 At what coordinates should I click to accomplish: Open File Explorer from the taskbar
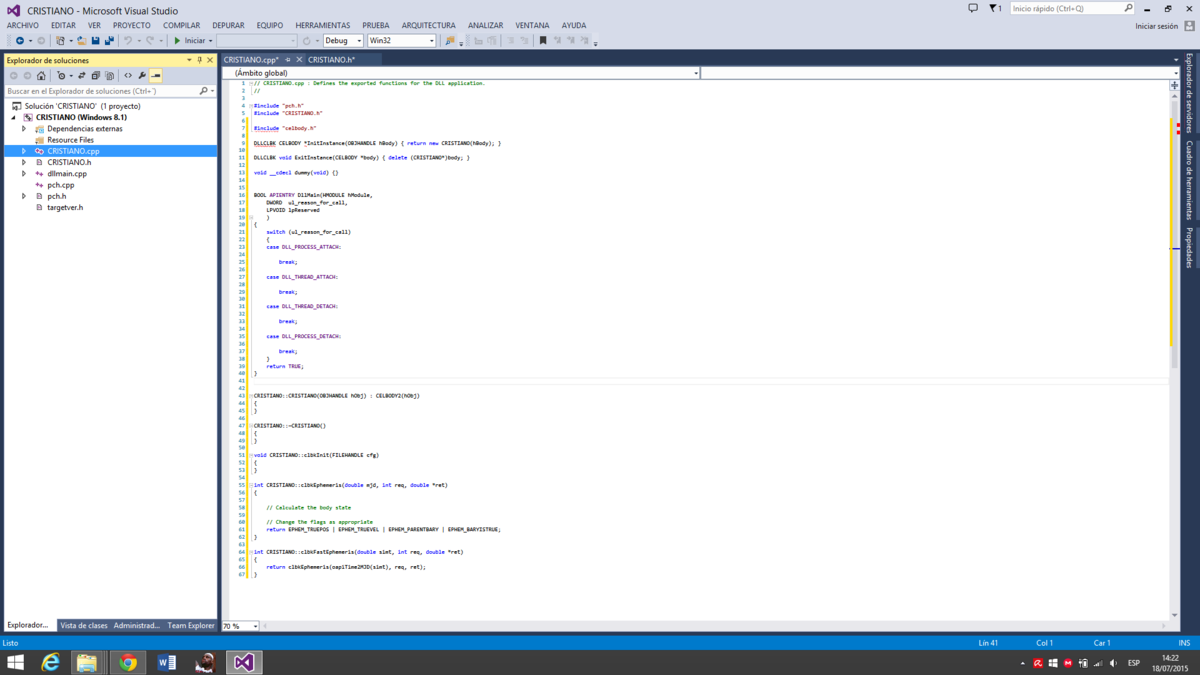click(x=87, y=662)
